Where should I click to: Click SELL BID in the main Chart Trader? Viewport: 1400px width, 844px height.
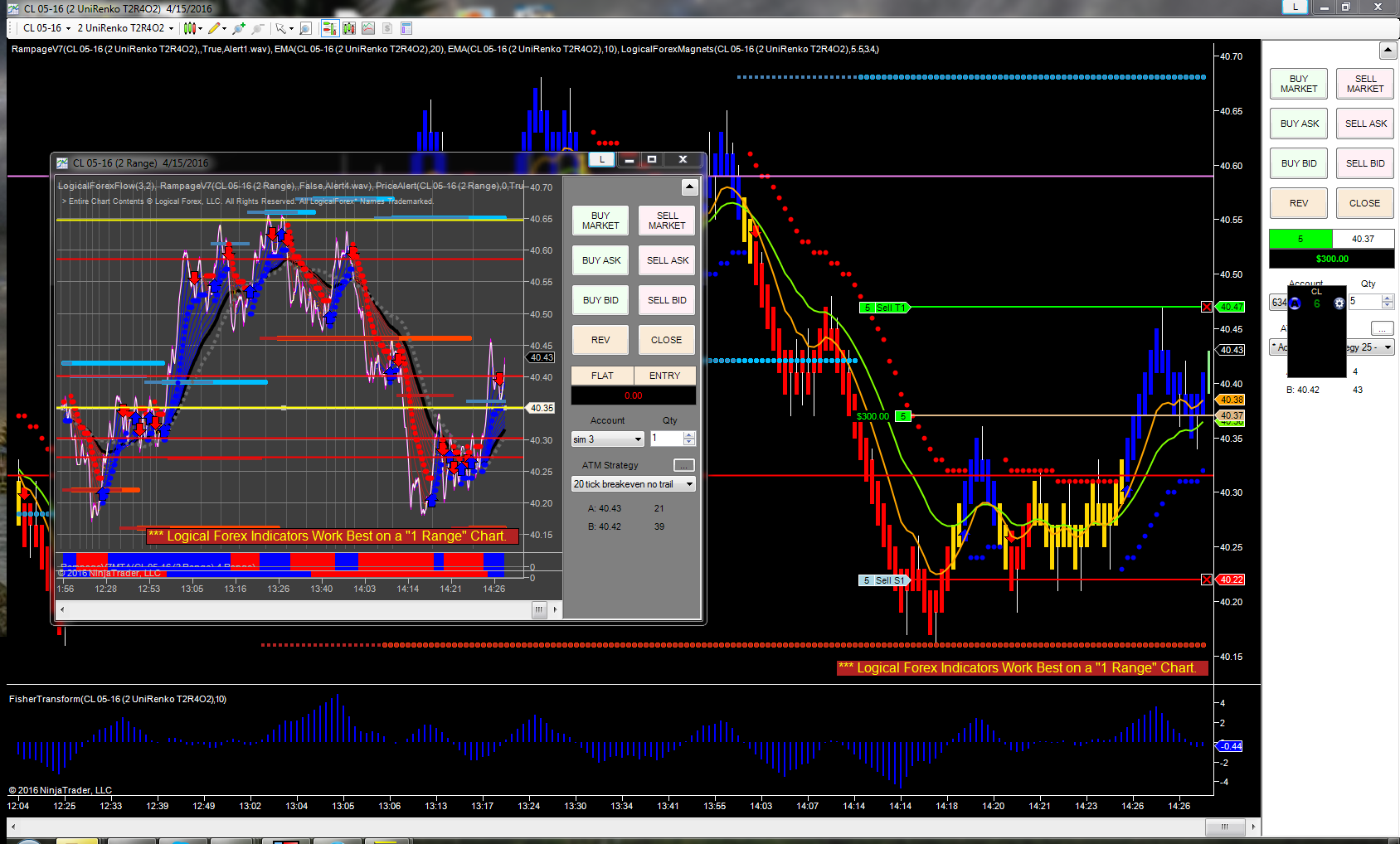pyautogui.click(x=1365, y=163)
